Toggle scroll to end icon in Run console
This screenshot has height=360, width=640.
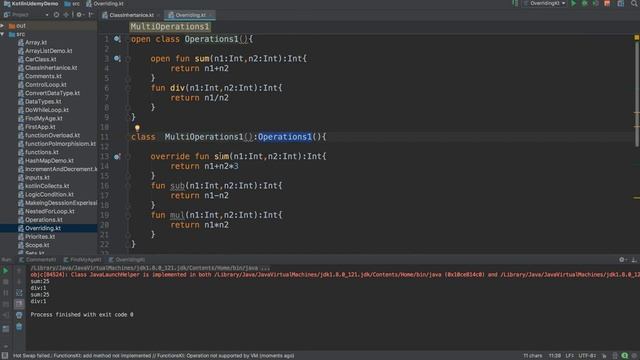click(19, 304)
